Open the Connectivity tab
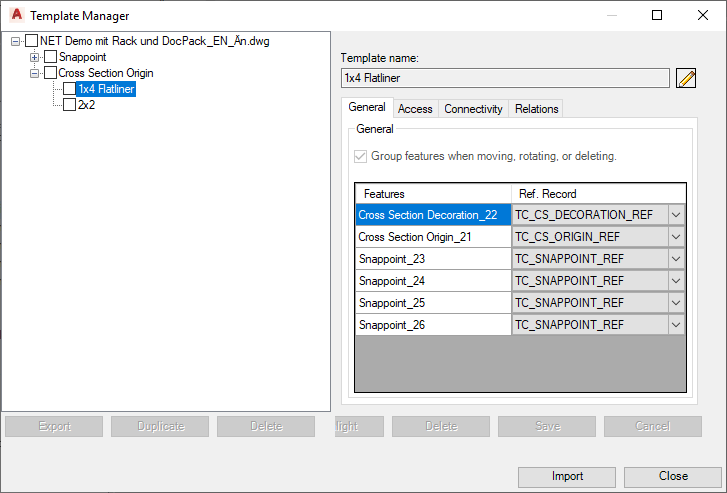This screenshot has height=493, width=727. [x=473, y=109]
